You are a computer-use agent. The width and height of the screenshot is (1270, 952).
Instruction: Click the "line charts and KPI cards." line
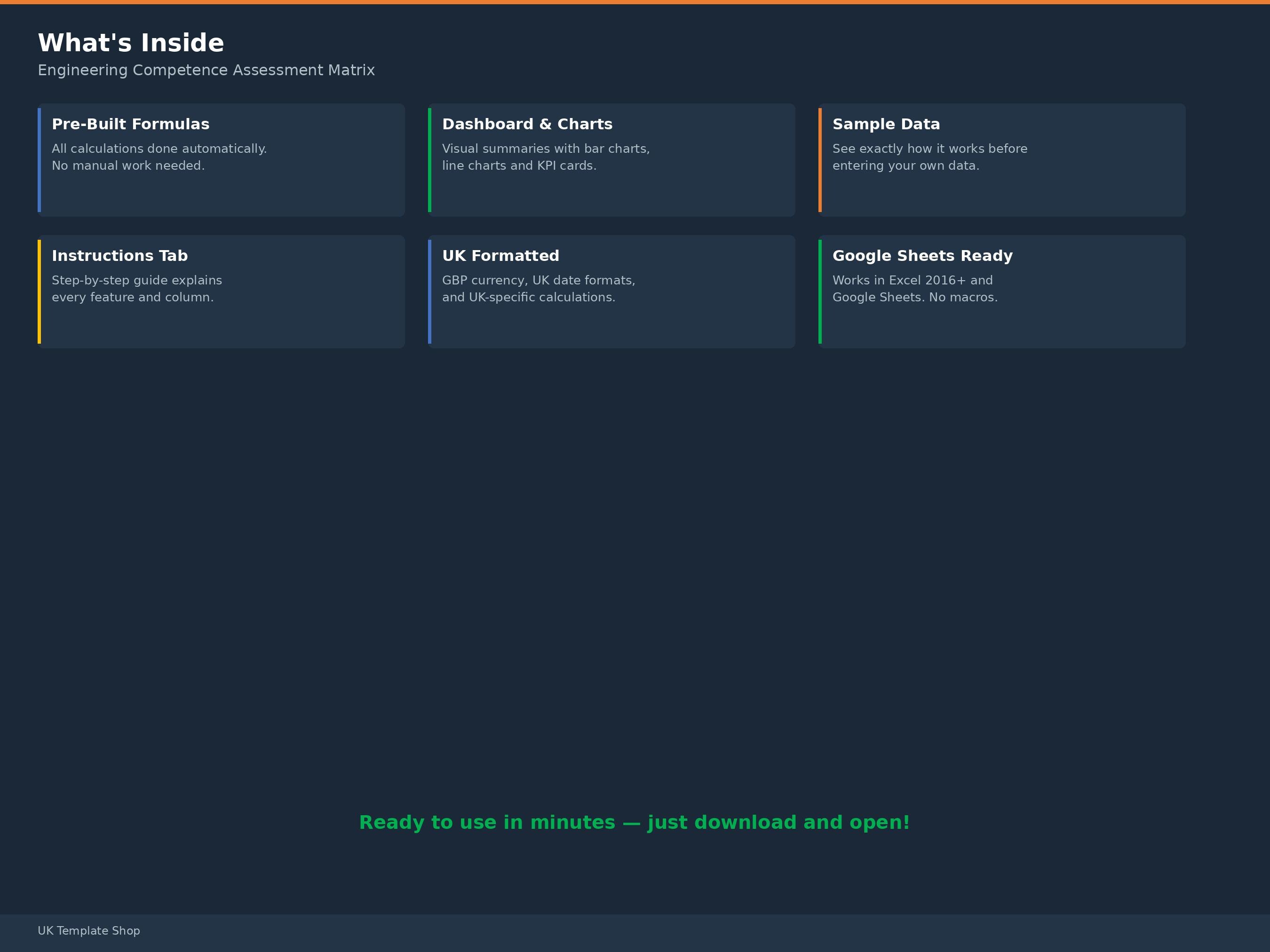(519, 166)
